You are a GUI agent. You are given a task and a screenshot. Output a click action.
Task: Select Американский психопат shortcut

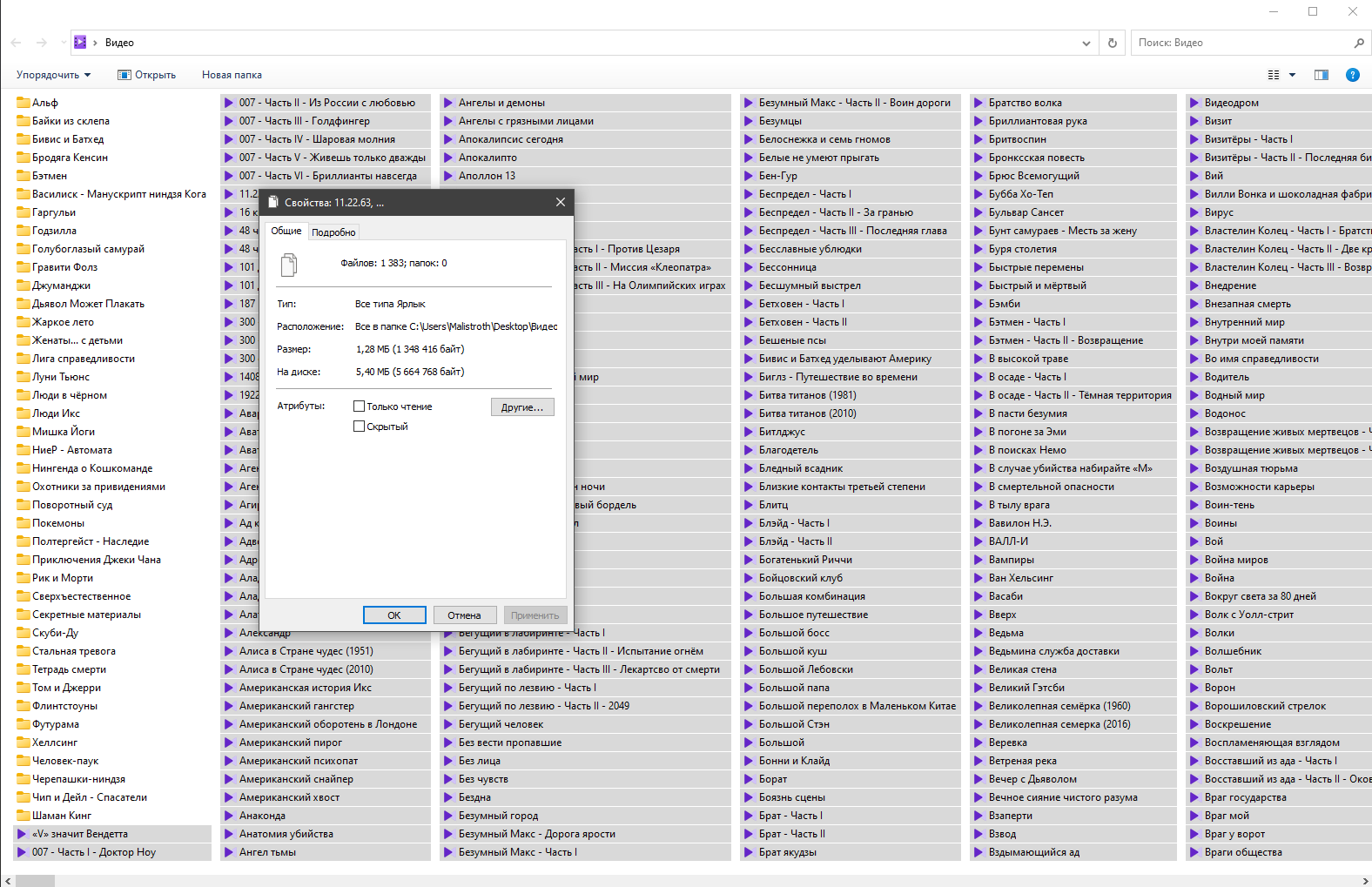tap(326, 761)
